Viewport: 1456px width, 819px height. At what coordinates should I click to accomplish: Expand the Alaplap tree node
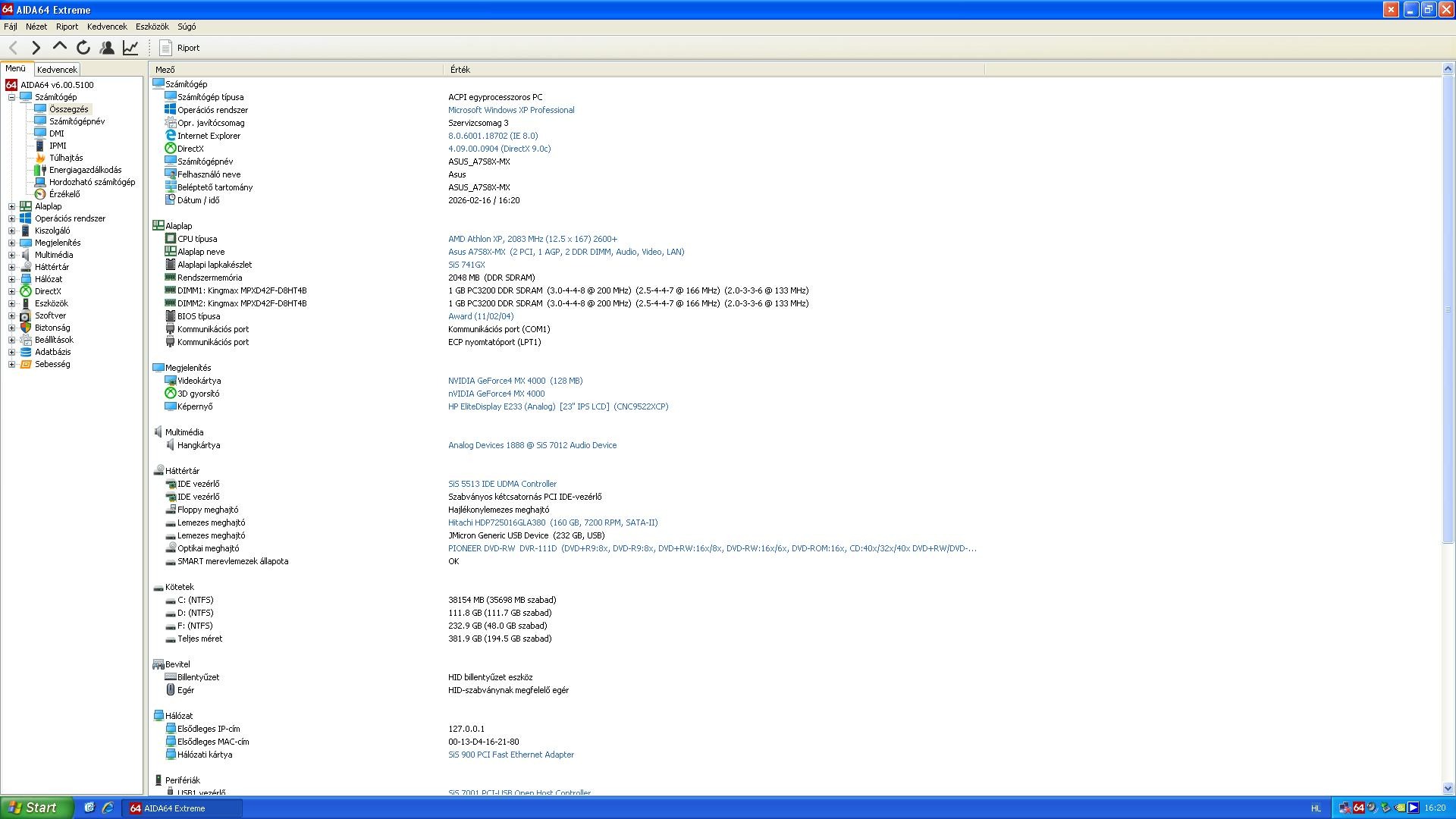(x=11, y=206)
